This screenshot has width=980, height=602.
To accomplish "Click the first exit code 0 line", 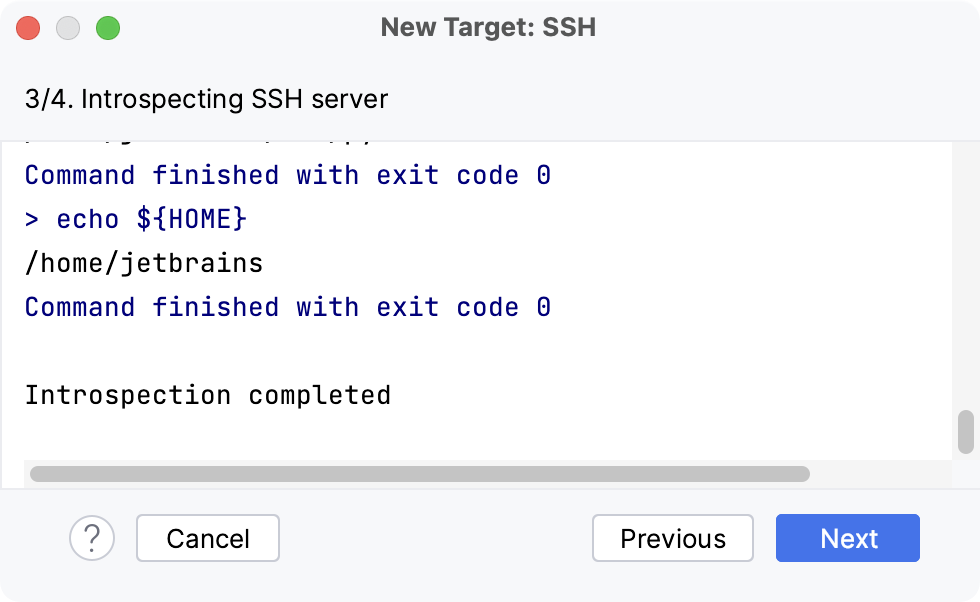I will pyautogui.click(x=286, y=175).
